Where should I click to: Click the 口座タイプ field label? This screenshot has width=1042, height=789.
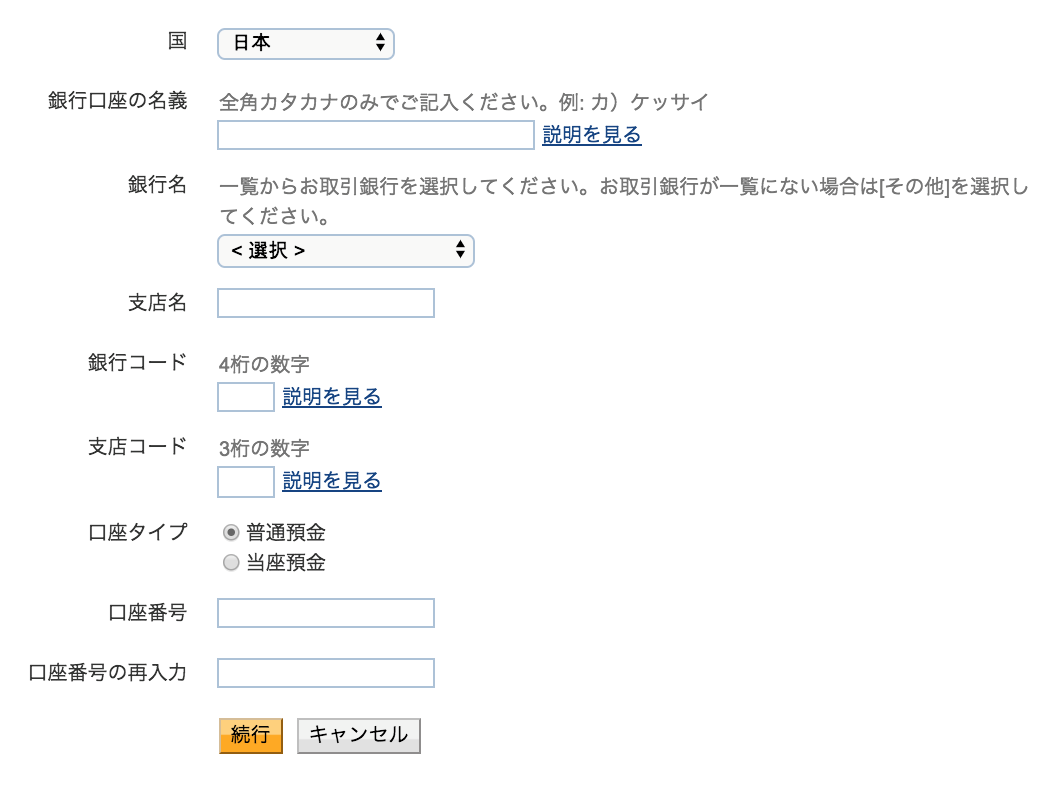point(137,531)
